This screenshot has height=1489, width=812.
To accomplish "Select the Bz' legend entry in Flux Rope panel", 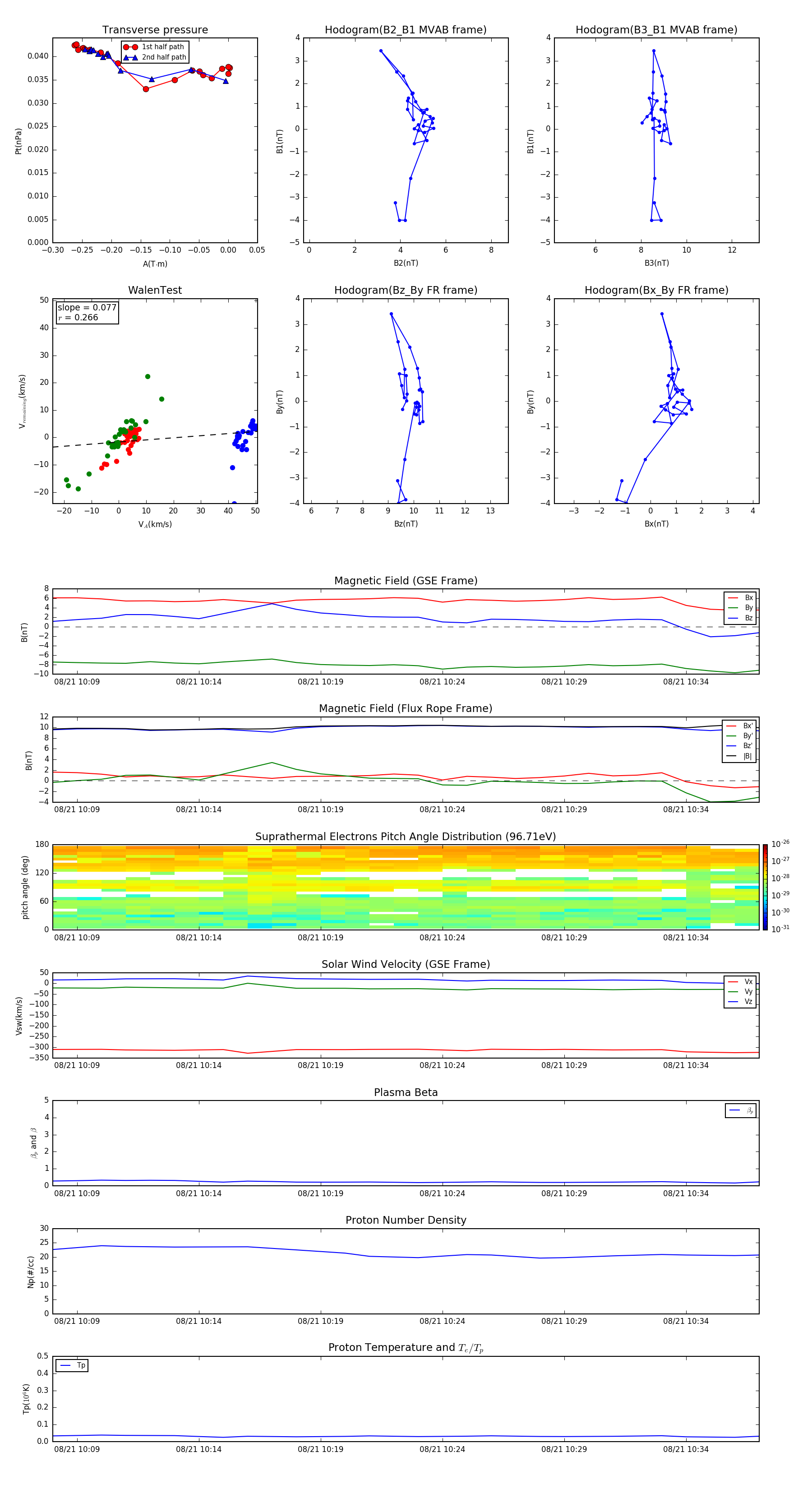I will [x=739, y=746].
